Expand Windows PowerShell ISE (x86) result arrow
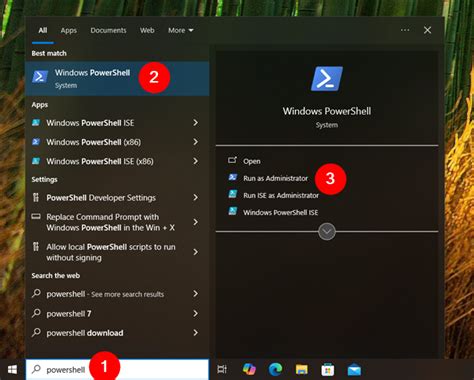Image resolution: width=474 pixels, height=380 pixels. (196, 161)
